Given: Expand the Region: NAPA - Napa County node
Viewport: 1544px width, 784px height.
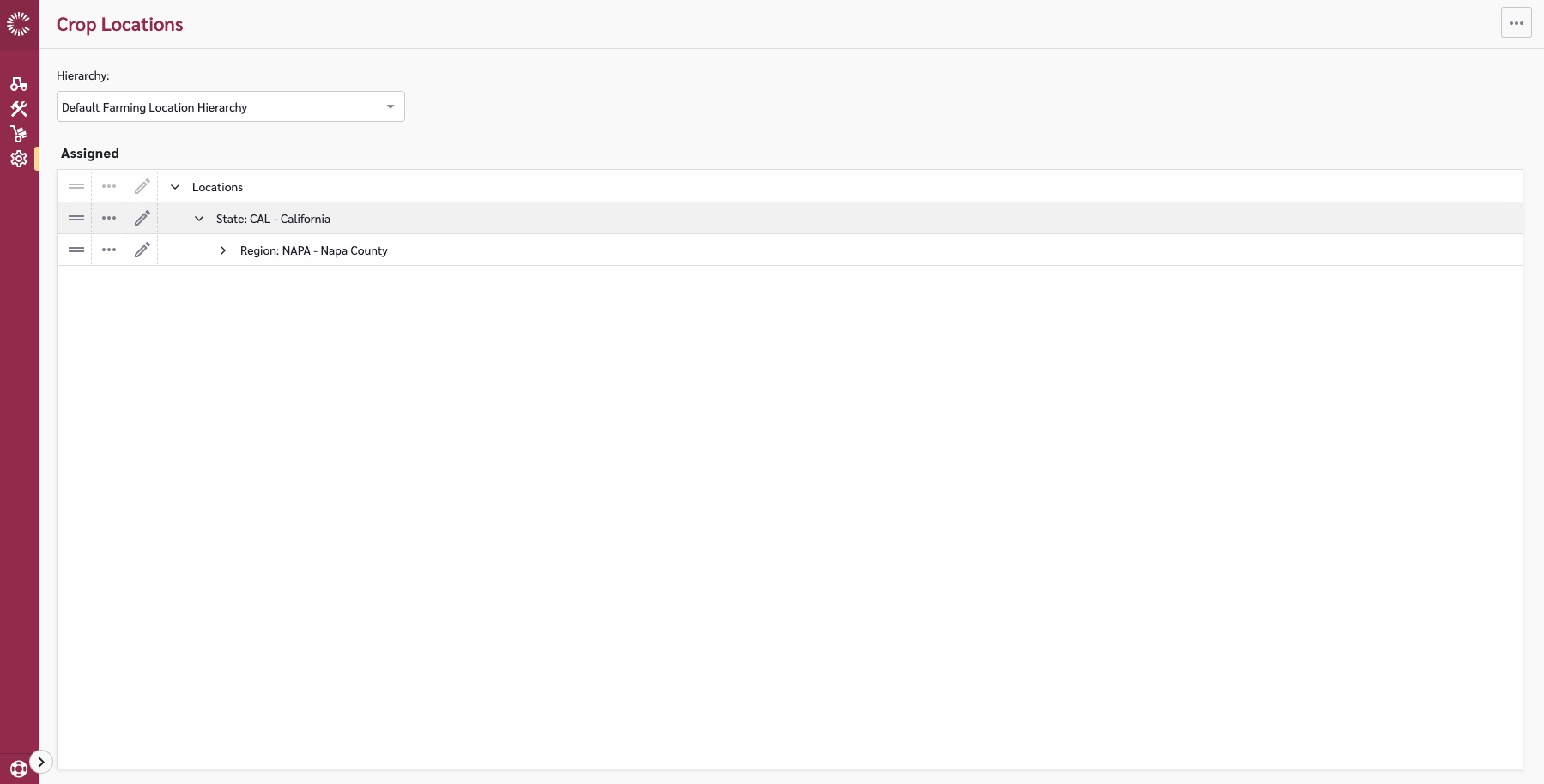Looking at the screenshot, I should tap(223, 250).
